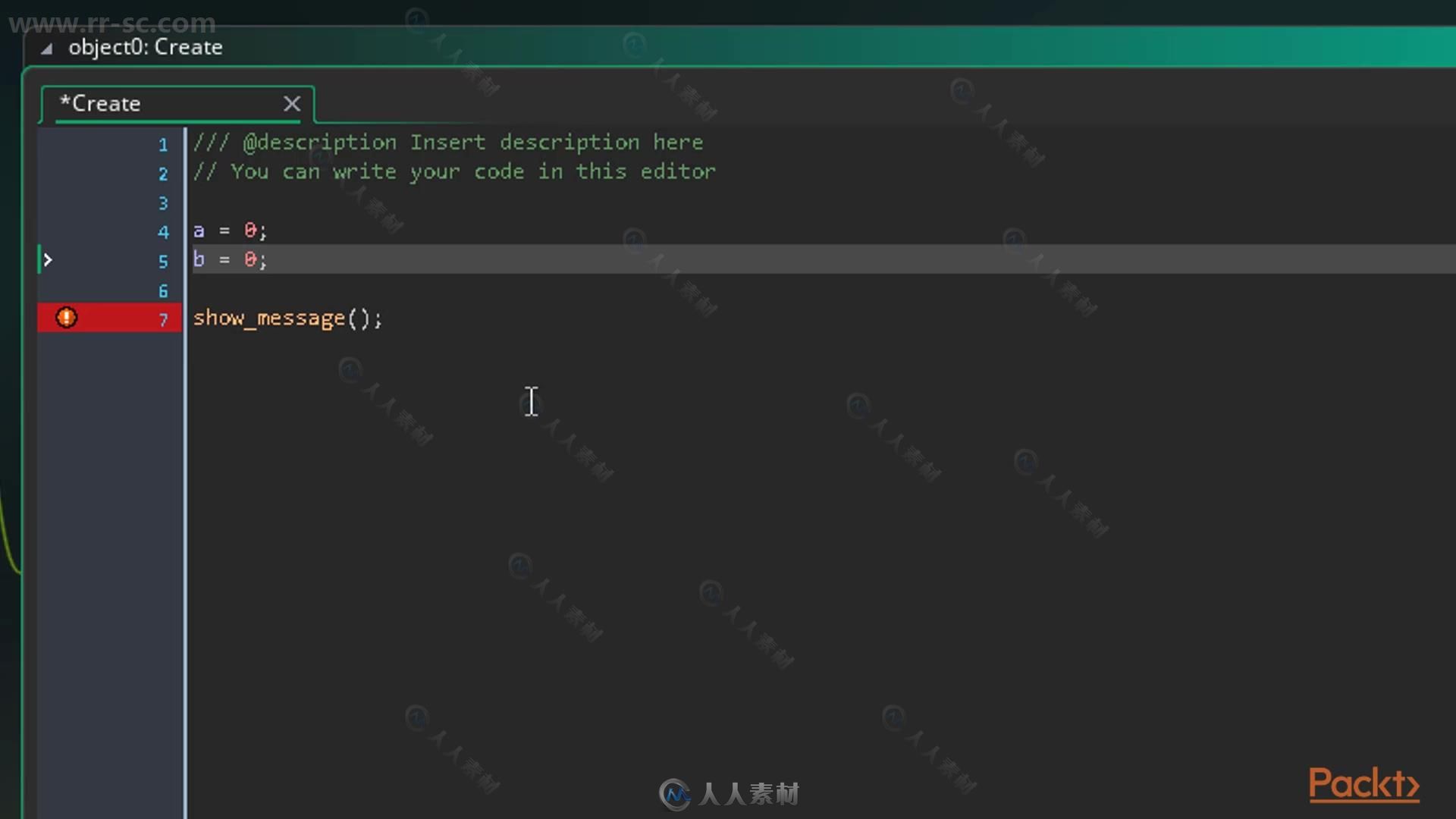
Task: Click line number 7 in the gutter
Action: 163,320
